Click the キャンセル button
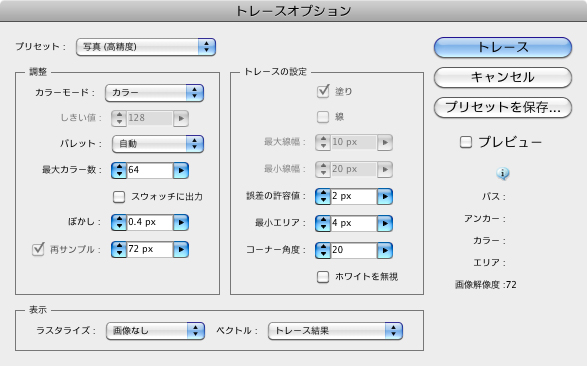 (x=503, y=77)
